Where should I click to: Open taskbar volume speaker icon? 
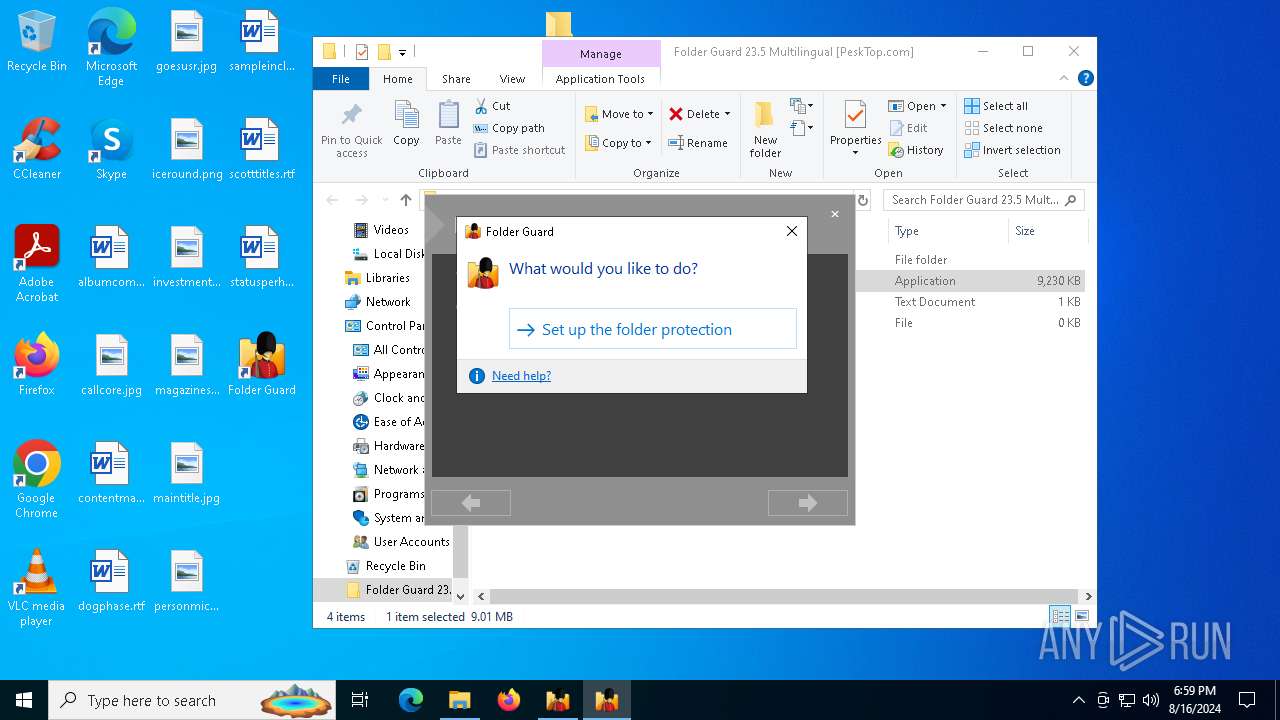1151,700
